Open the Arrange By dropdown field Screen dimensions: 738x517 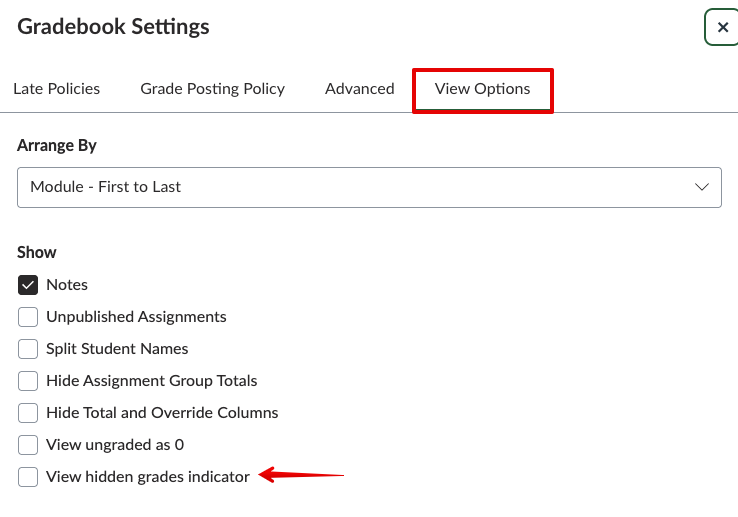pyautogui.click(x=369, y=187)
